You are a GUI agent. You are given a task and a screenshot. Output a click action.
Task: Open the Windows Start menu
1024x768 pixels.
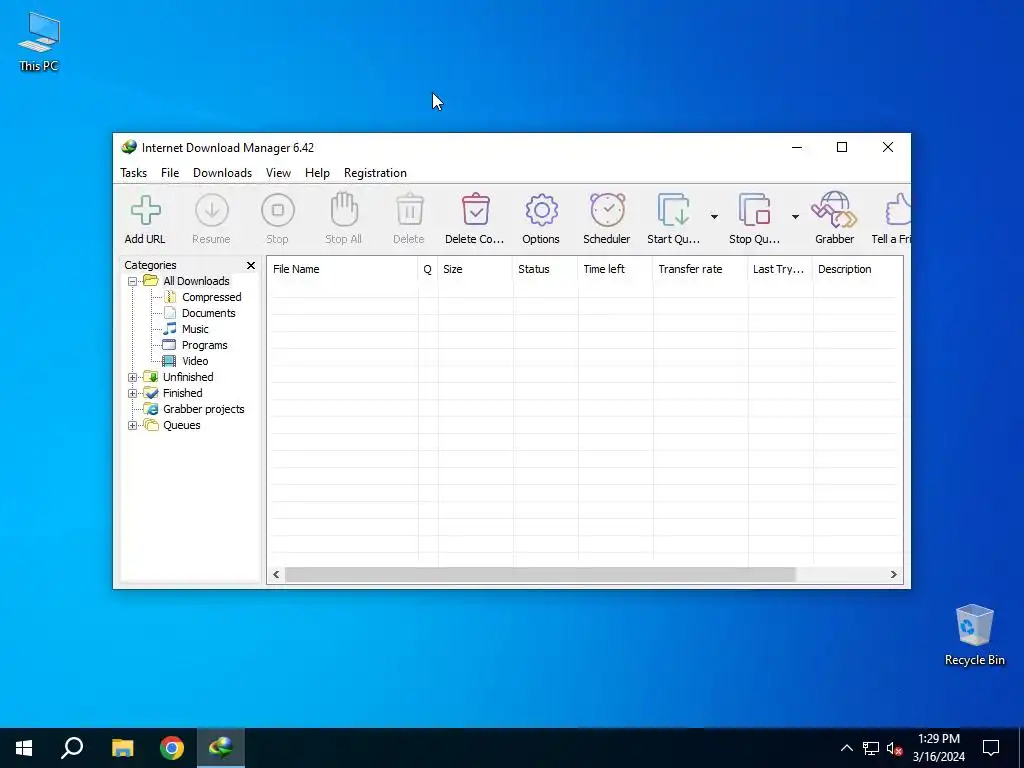point(24,748)
